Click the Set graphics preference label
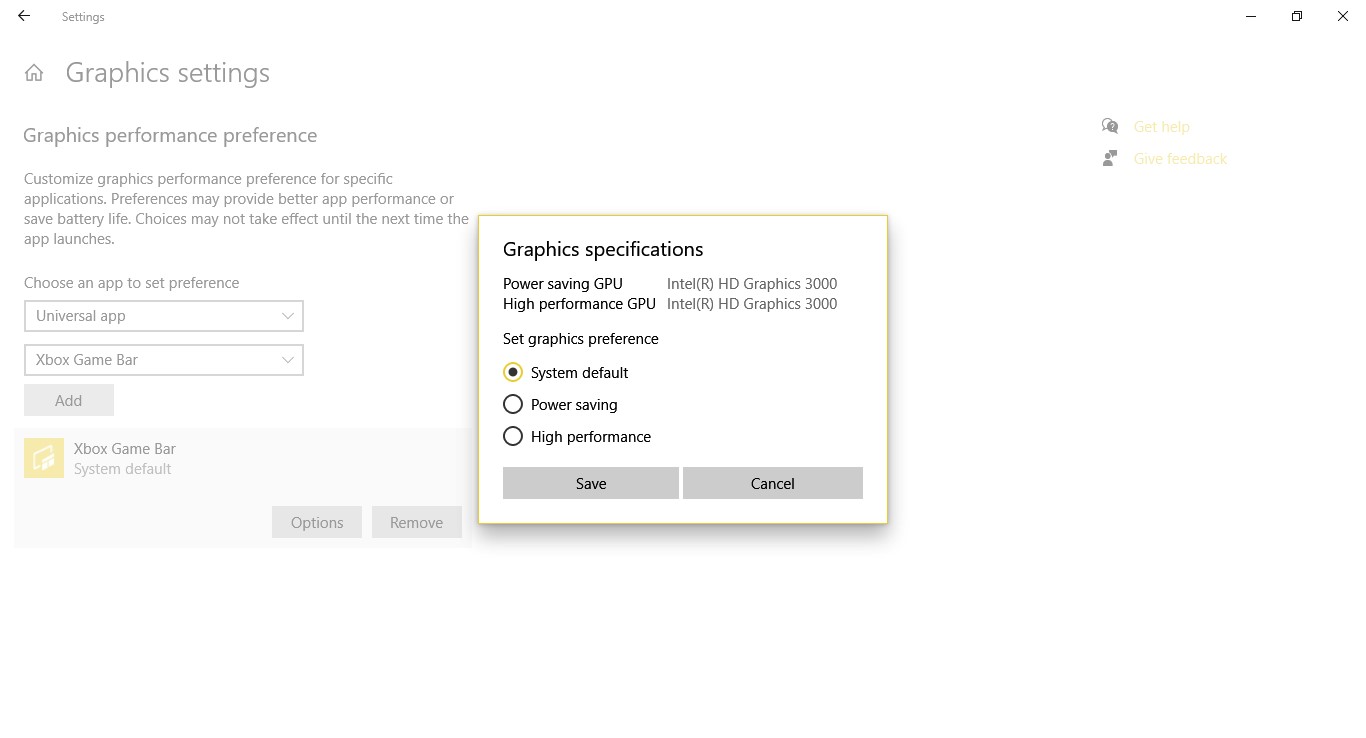Viewport: 1366px width, 738px height. pyautogui.click(x=581, y=339)
